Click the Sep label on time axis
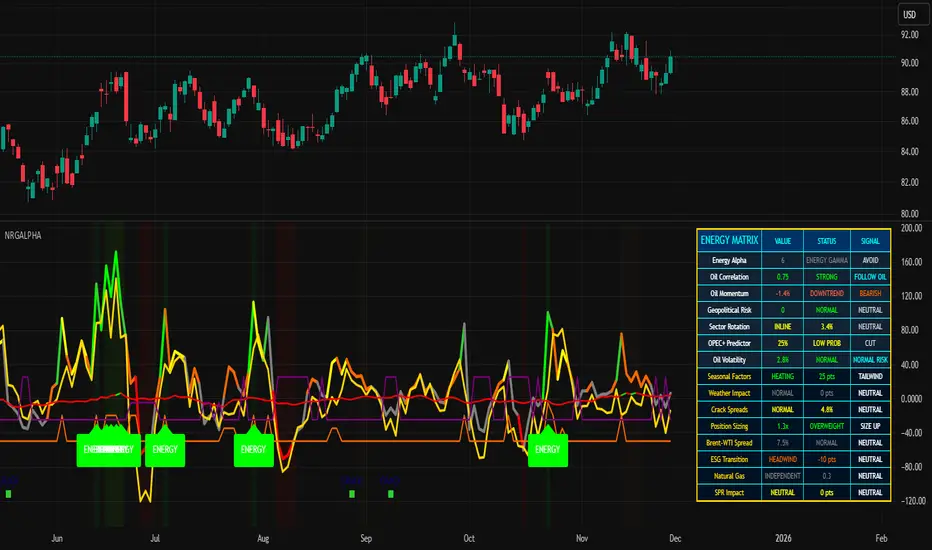The height and width of the screenshot is (550, 932). point(365,537)
